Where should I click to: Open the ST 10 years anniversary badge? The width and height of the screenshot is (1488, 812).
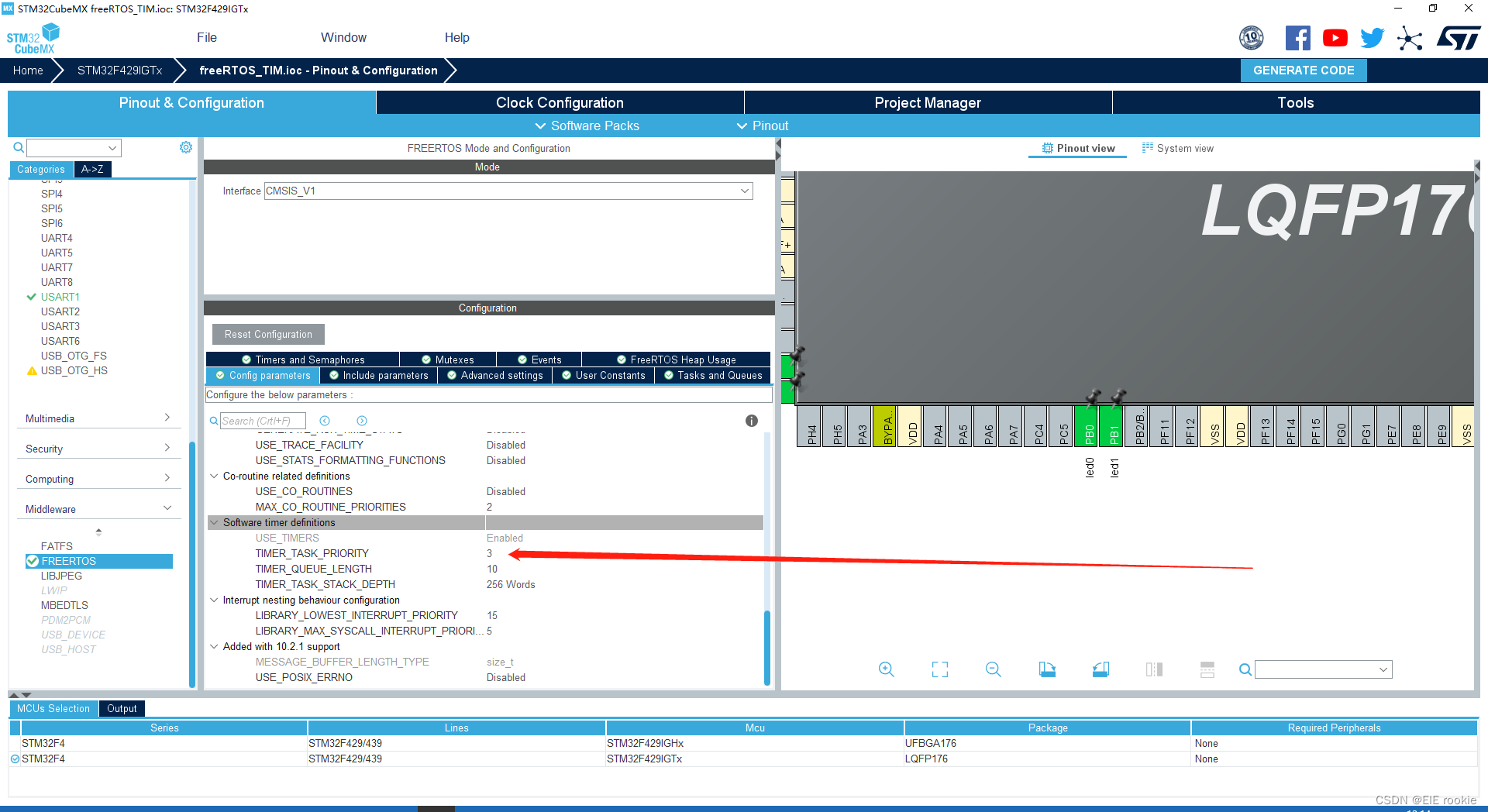(1252, 38)
